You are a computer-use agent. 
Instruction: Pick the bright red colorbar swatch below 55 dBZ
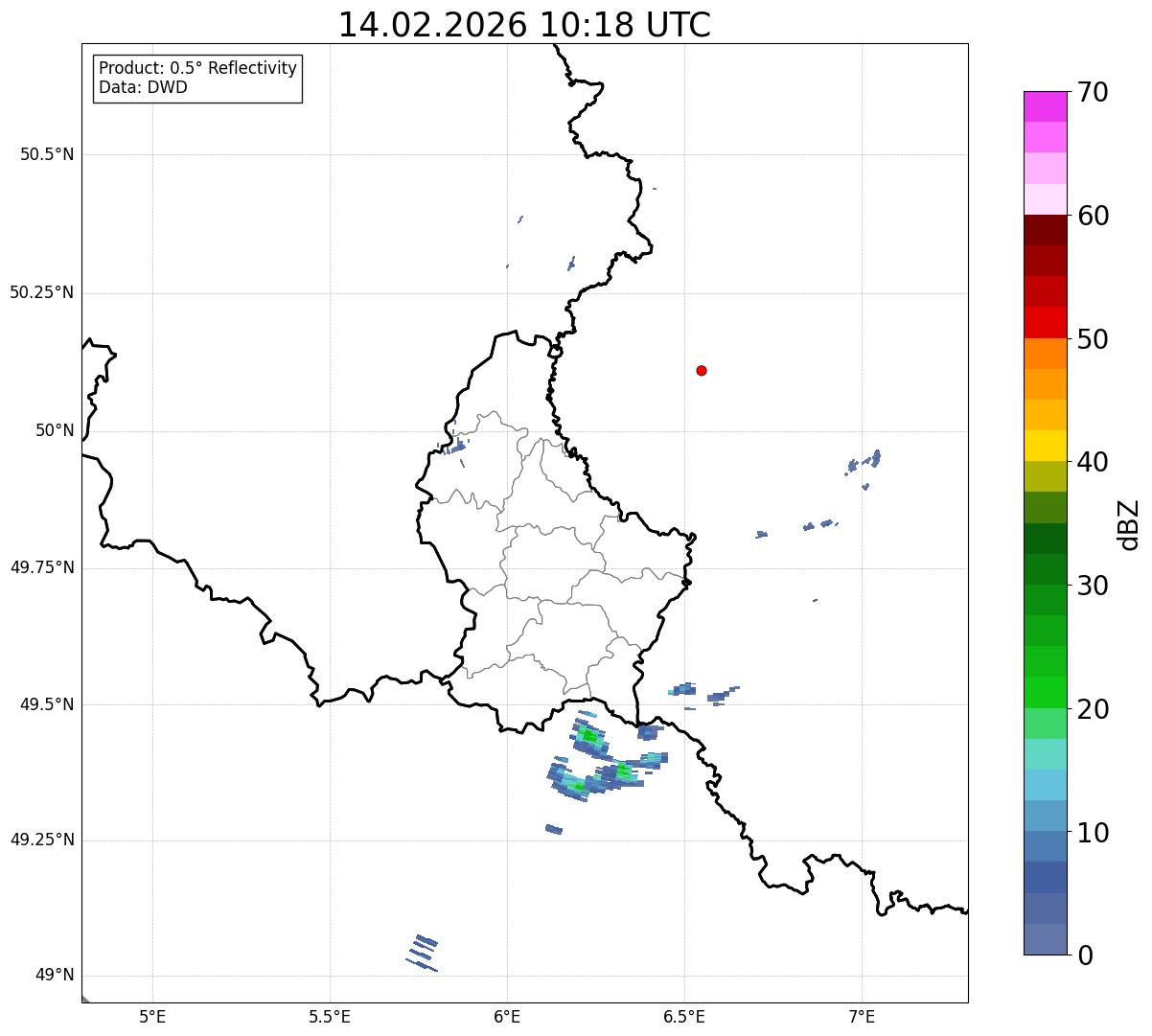pos(1045,323)
